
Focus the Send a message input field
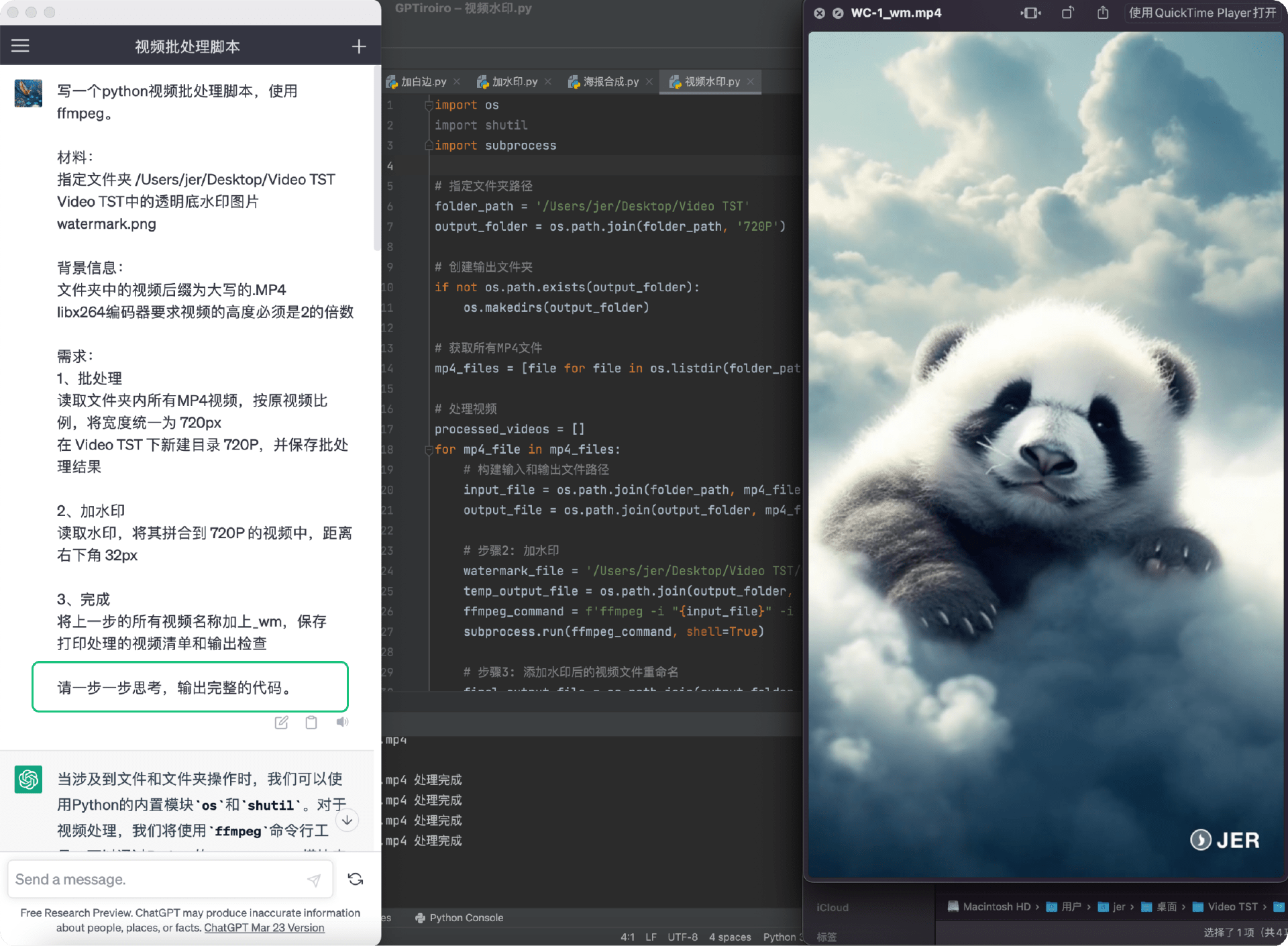pyautogui.click(x=170, y=879)
